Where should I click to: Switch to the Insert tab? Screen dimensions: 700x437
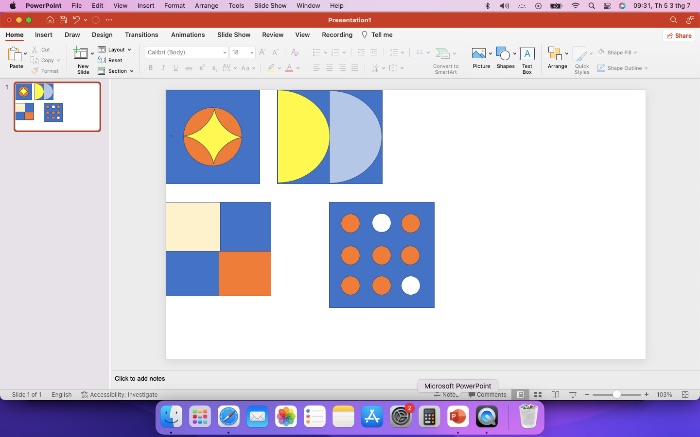coord(43,34)
